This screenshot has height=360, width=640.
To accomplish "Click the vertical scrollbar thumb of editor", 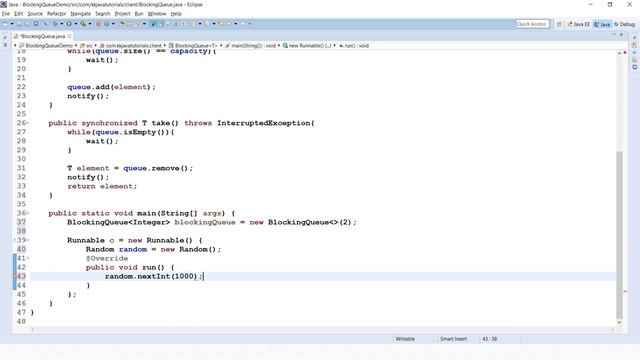I will (x=619, y=235).
